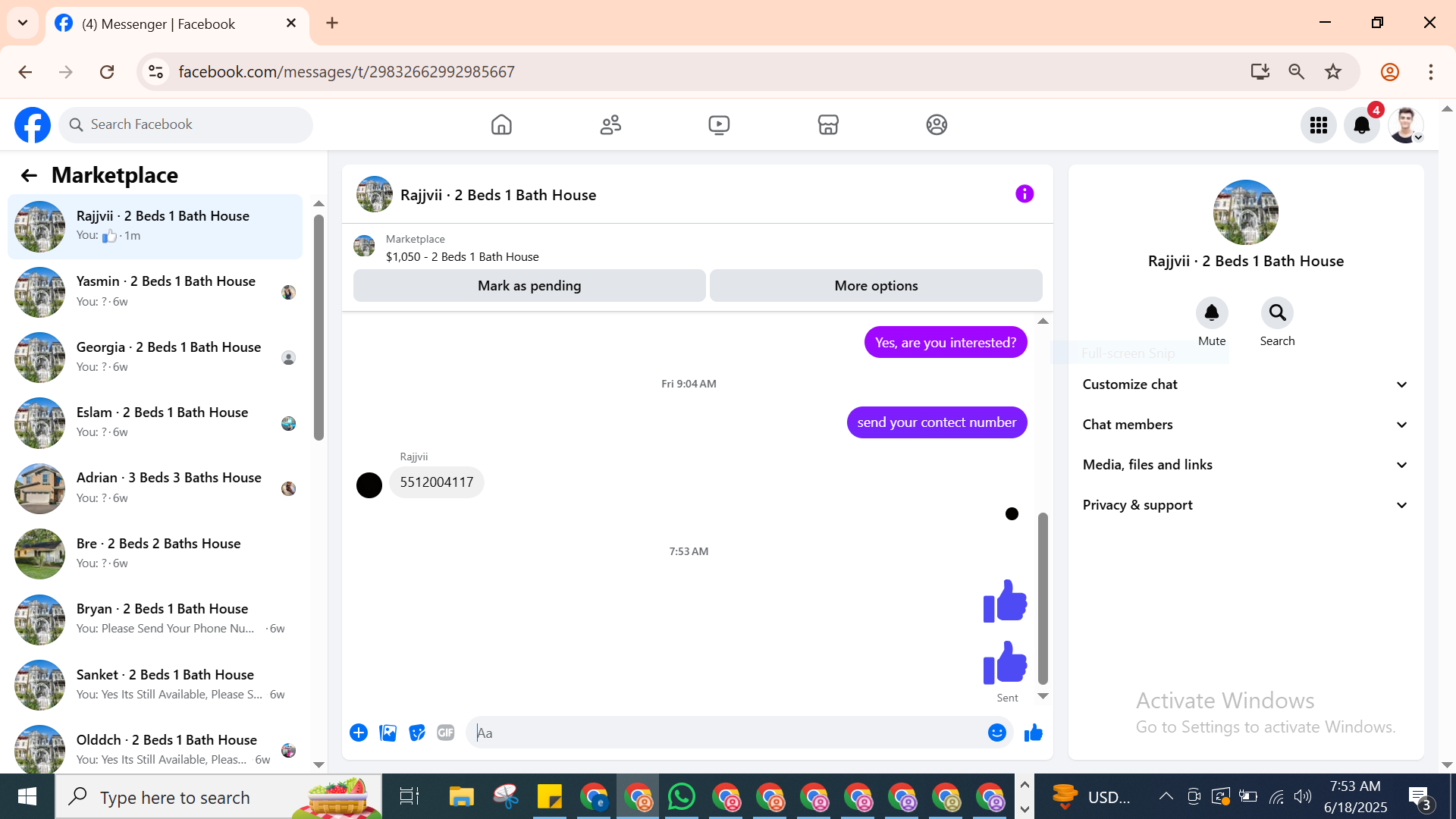Go back in browser history
Screen dimensions: 1456x819
[25, 72]
